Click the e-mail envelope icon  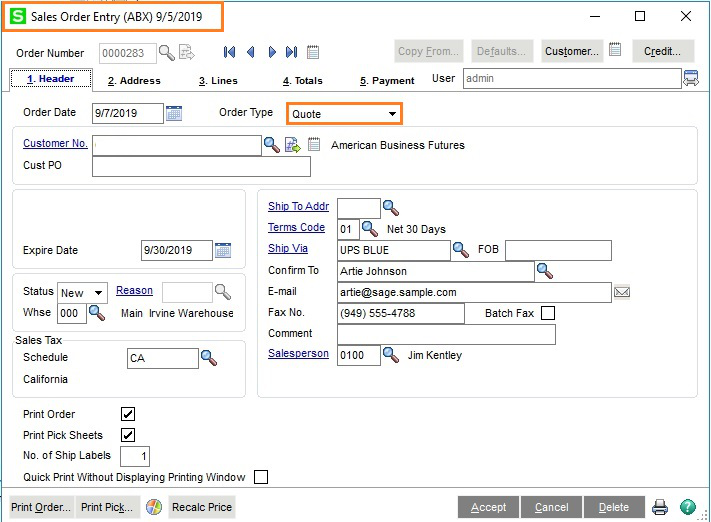(x=622, y=292)
